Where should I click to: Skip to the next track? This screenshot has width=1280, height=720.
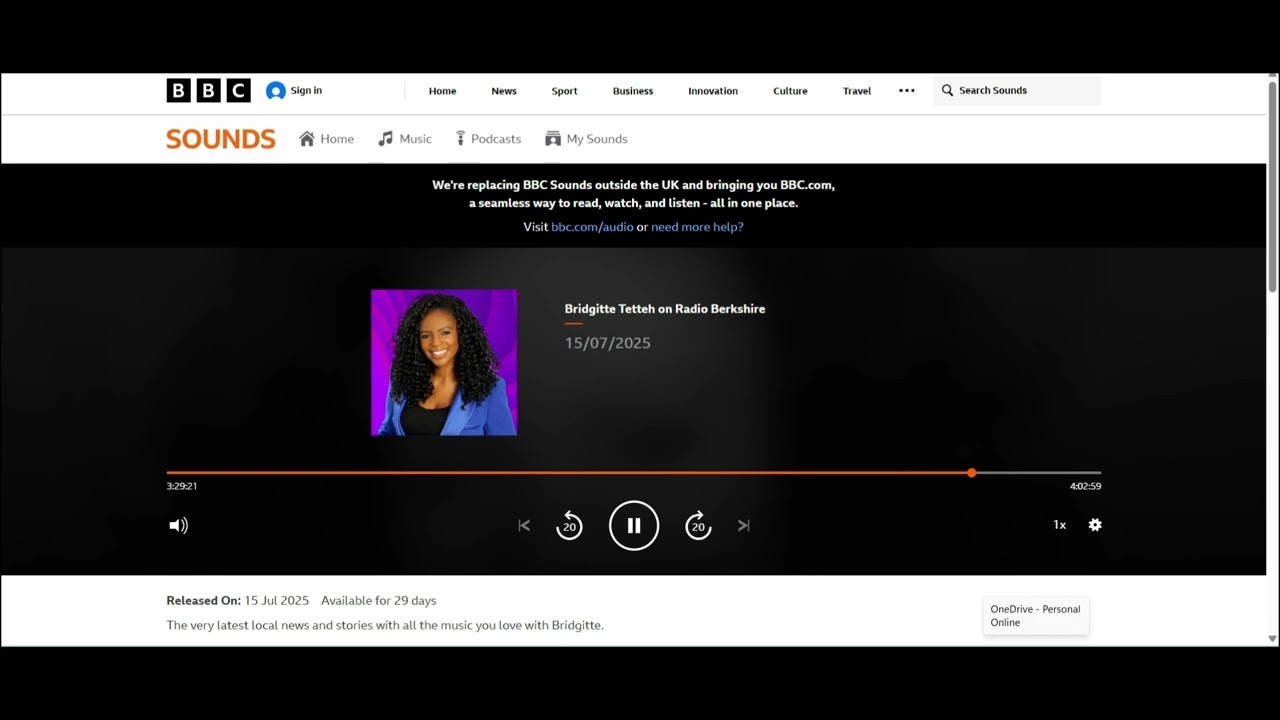744,525
